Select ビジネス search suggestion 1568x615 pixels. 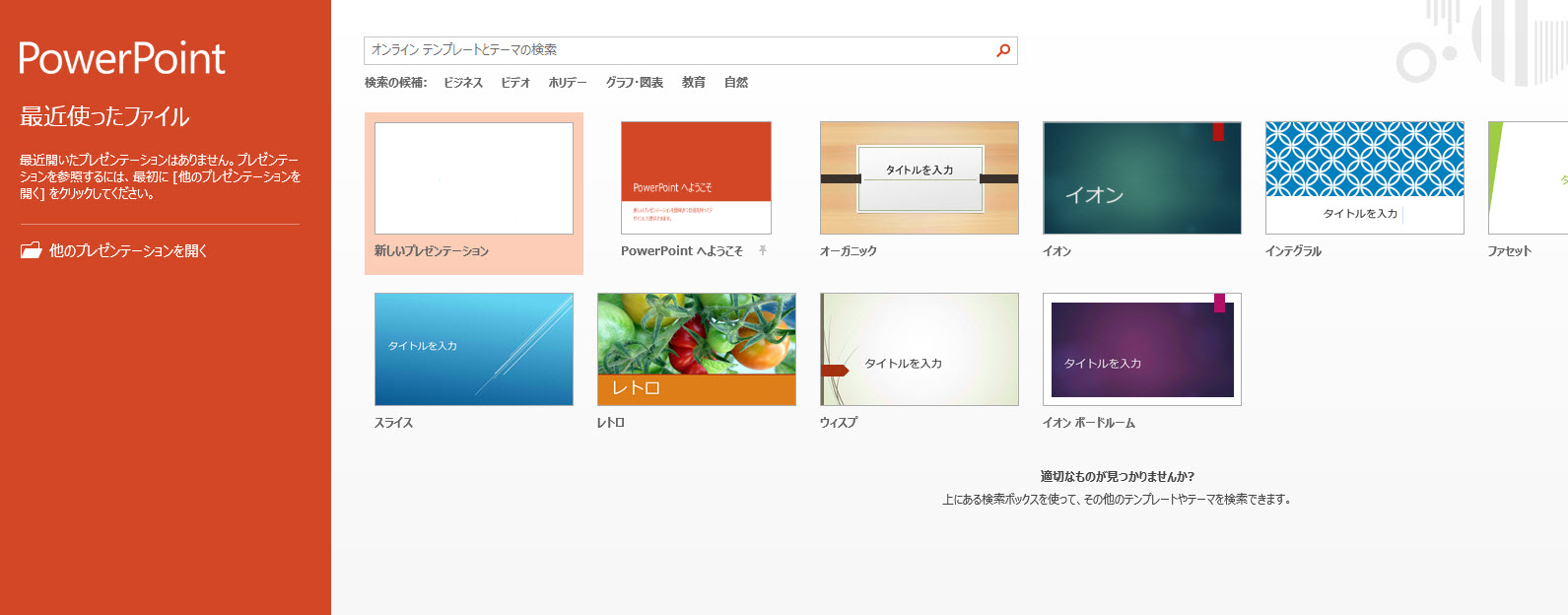[463, 83]
